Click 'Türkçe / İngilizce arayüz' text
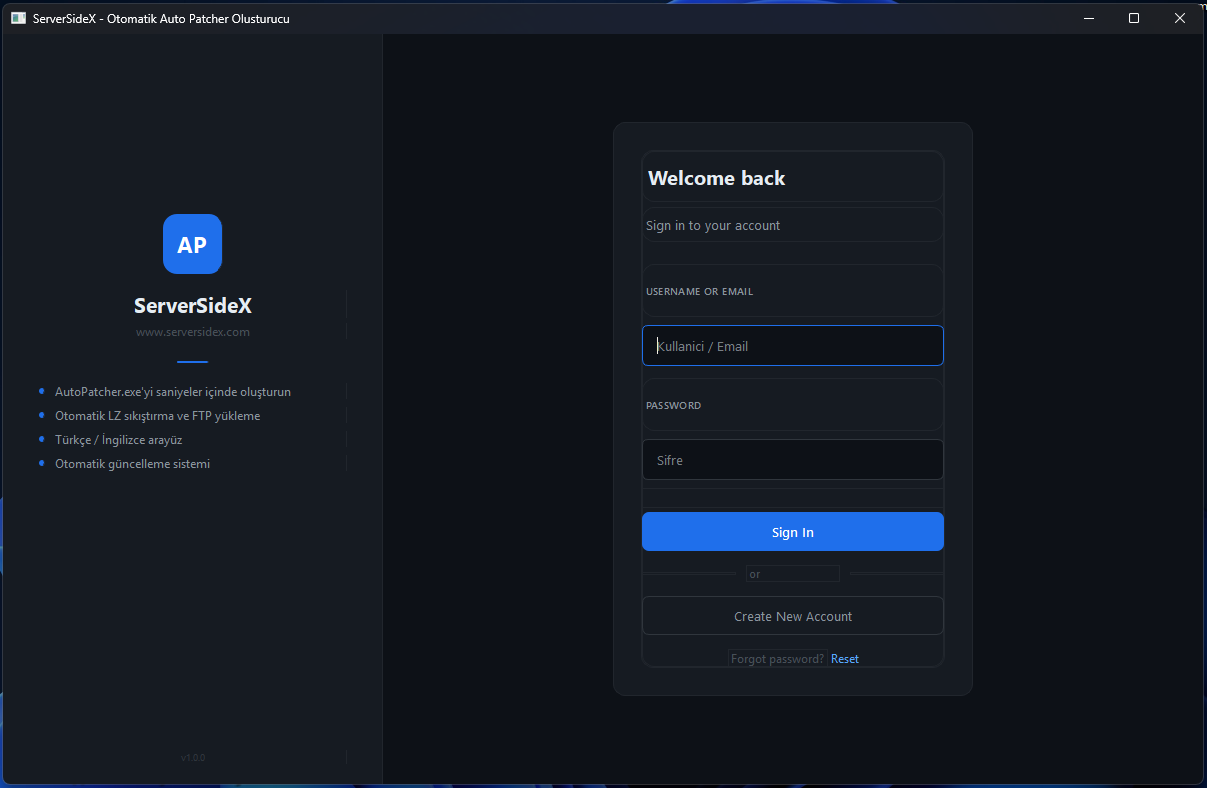This screenshot has width=1207, height=788. click(x=119, y=440)
